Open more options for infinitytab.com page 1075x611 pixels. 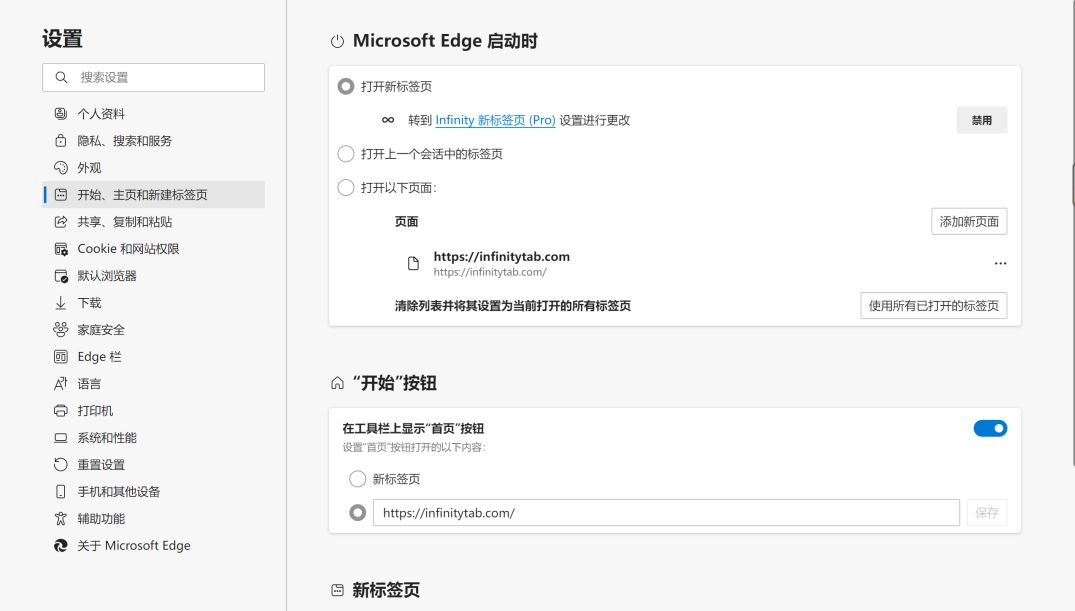click(x=1000, y=263)
